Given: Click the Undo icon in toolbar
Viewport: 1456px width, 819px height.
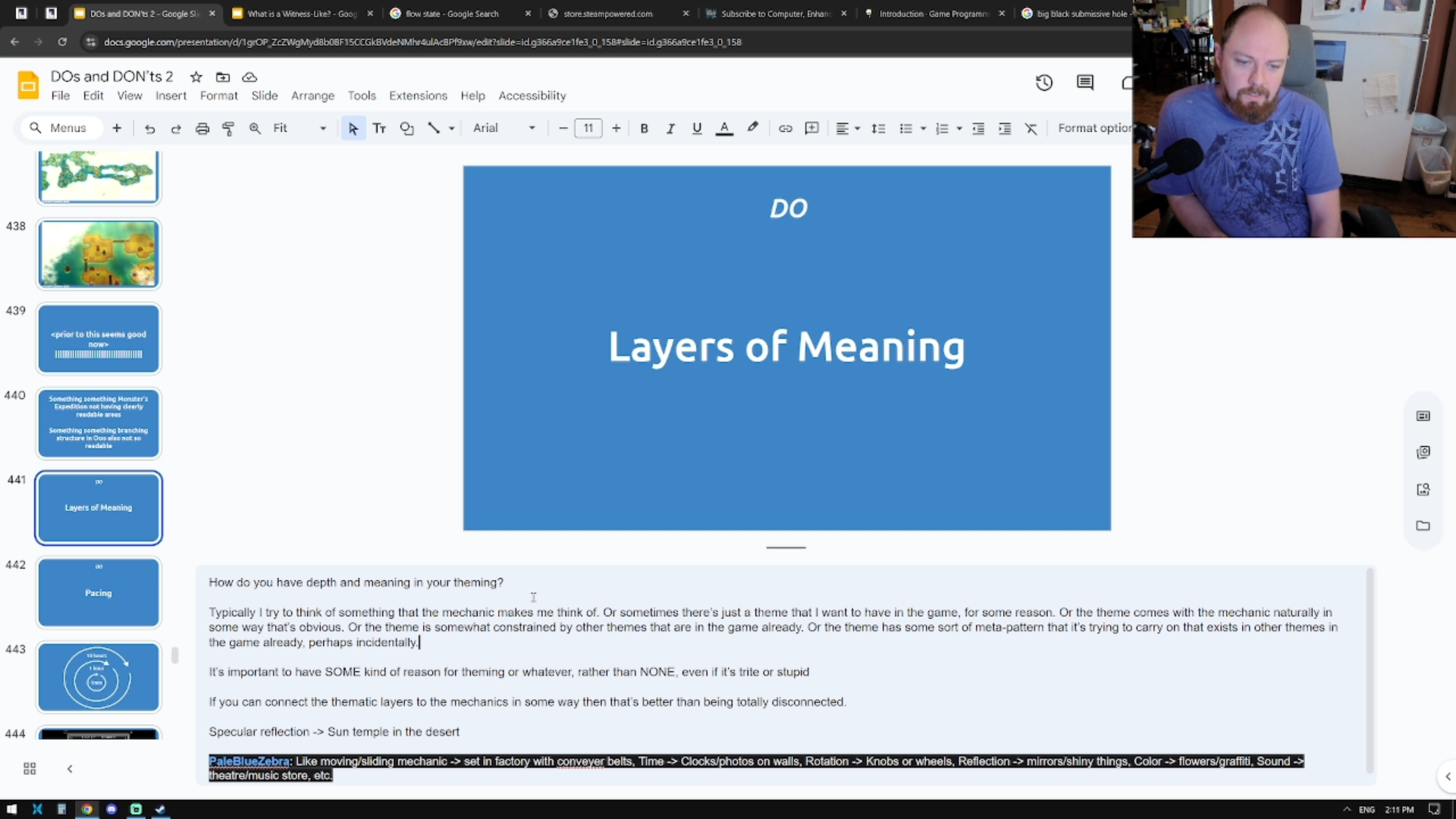Looking at the screenshot, I should (149, 128).
